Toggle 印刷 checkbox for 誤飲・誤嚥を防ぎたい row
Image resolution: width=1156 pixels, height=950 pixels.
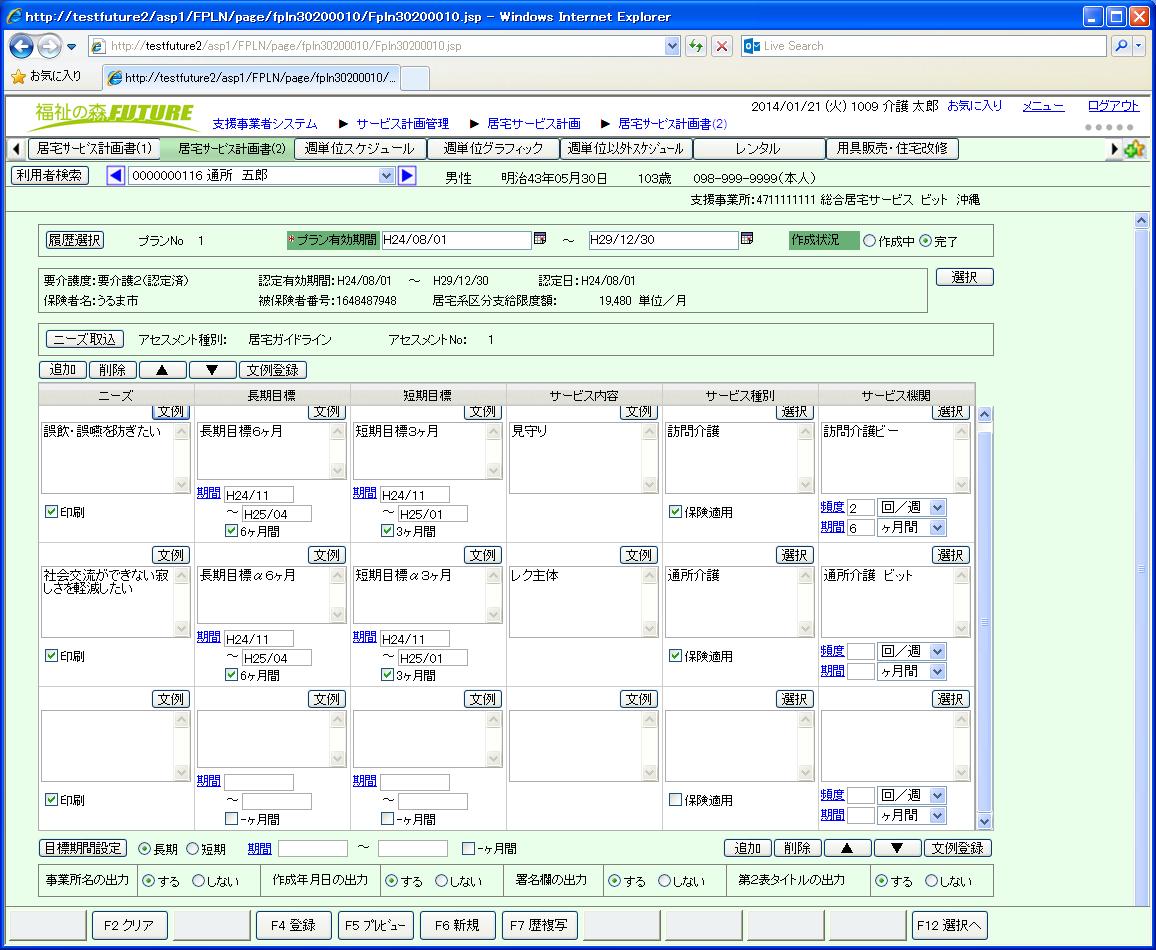52,511
